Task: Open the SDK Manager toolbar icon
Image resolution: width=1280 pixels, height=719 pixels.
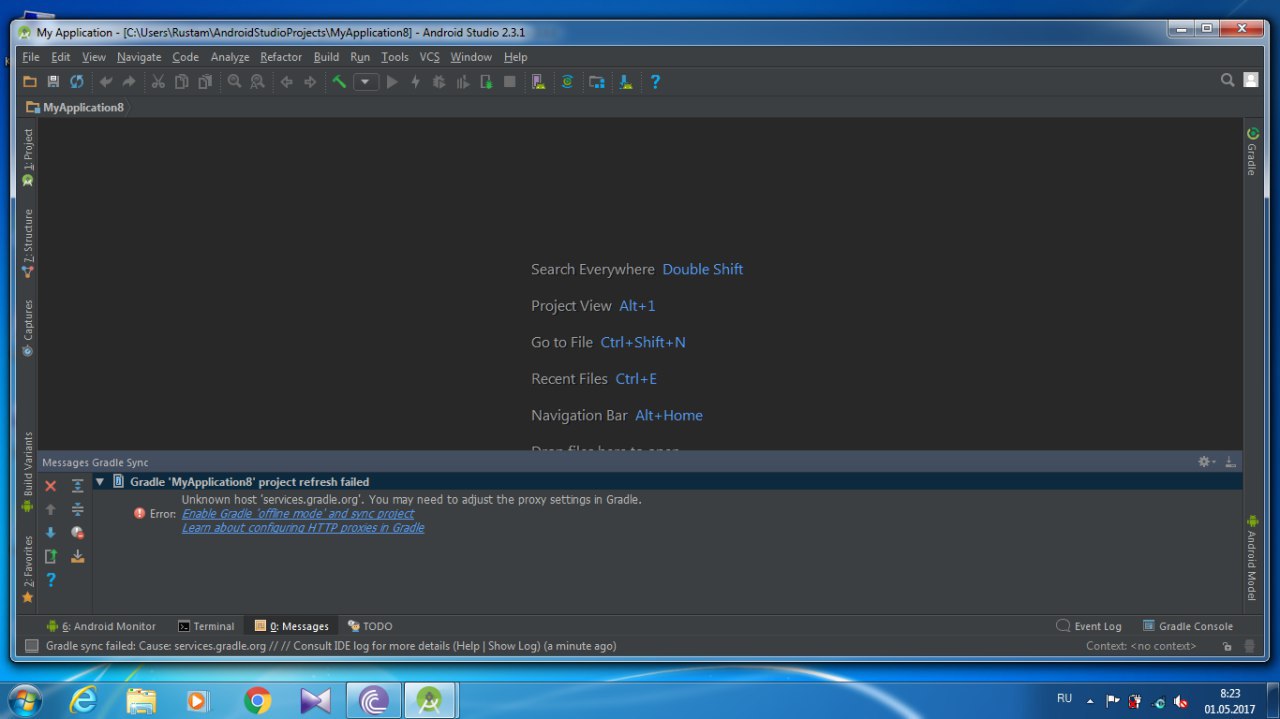Action: tap(626, 82)
